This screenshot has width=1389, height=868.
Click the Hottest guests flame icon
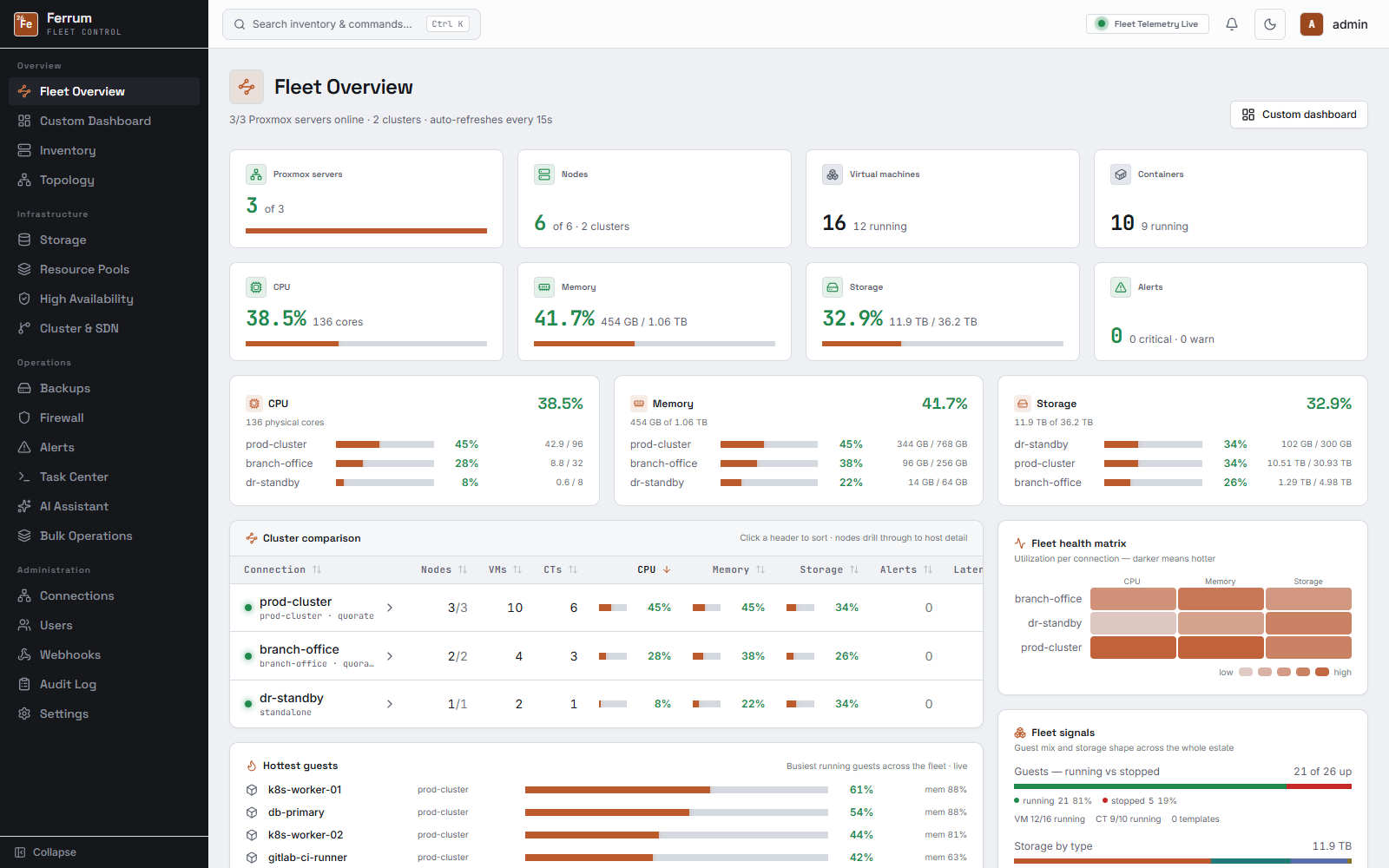[252, 766]
